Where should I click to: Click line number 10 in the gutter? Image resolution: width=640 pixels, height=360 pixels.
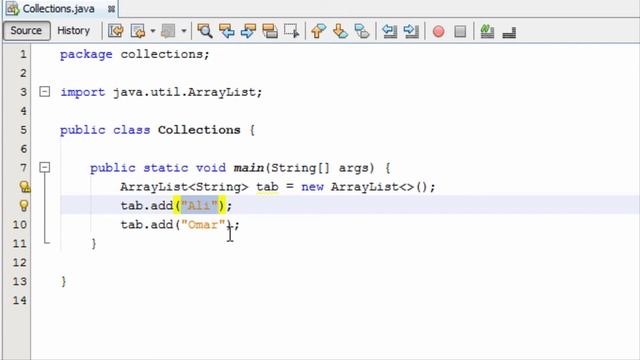(x=19, y=224)
